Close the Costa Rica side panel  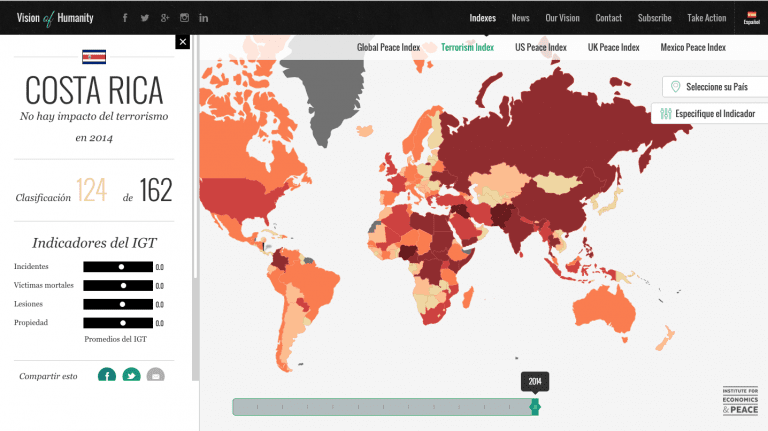[x=182, y=41]
